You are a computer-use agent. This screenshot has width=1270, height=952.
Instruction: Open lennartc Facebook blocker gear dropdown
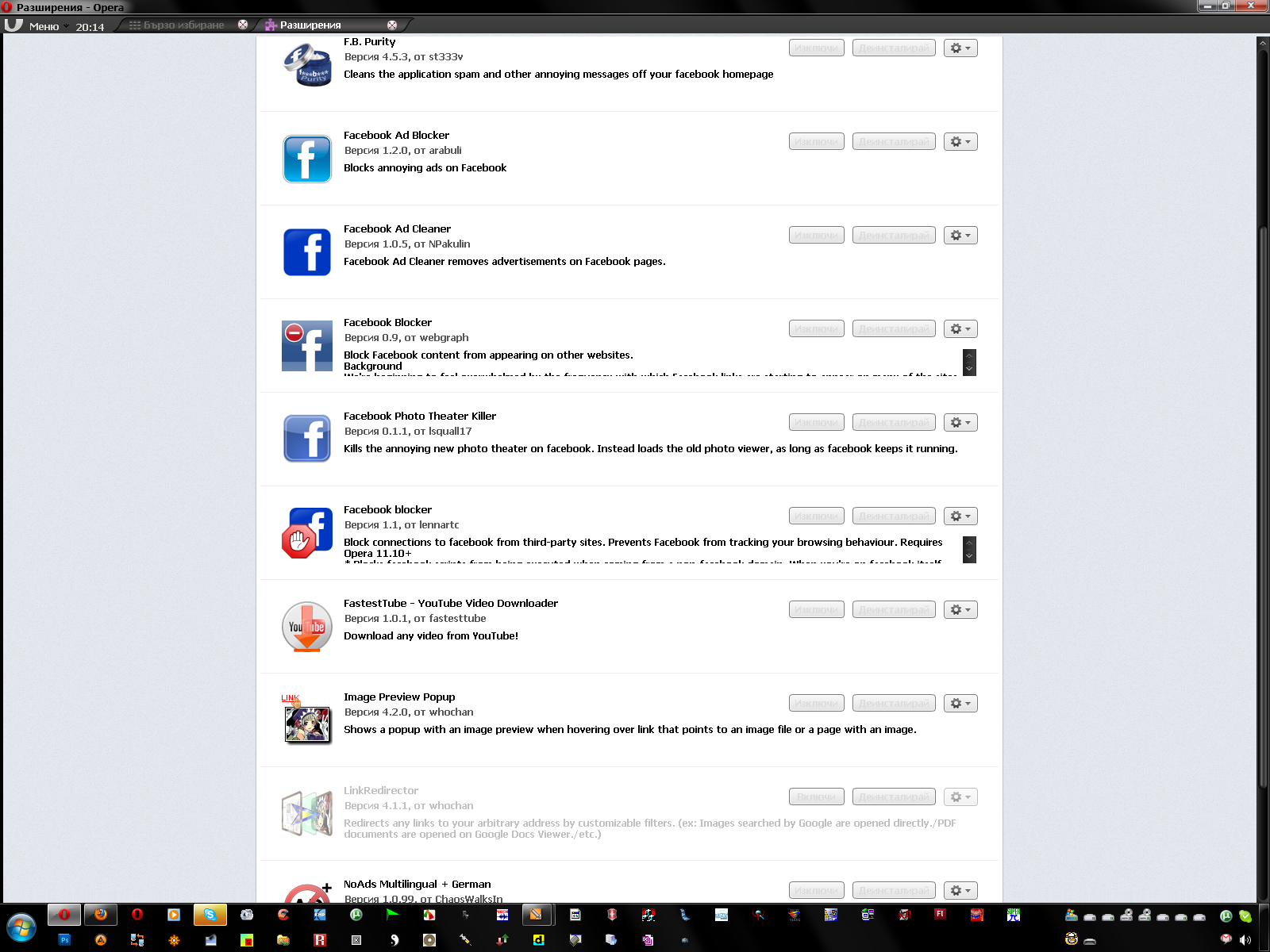(x=960, y=516)
